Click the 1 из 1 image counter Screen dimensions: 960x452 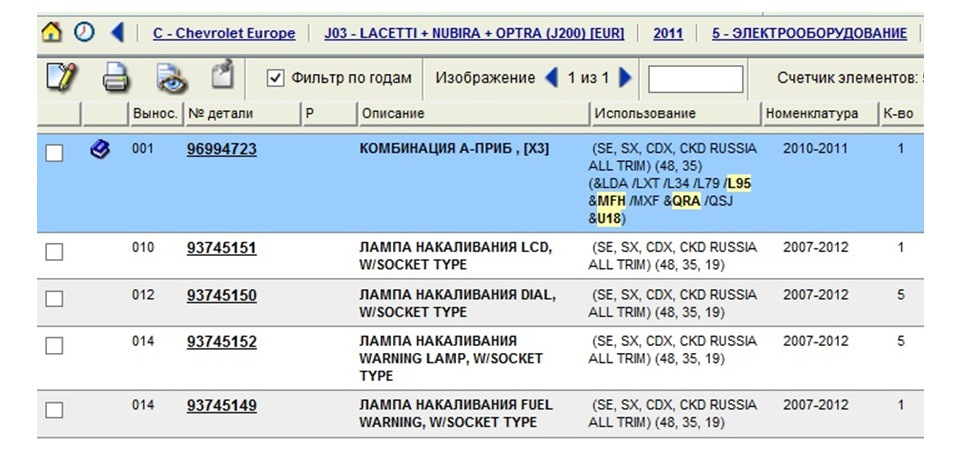(x=588, y=78)
